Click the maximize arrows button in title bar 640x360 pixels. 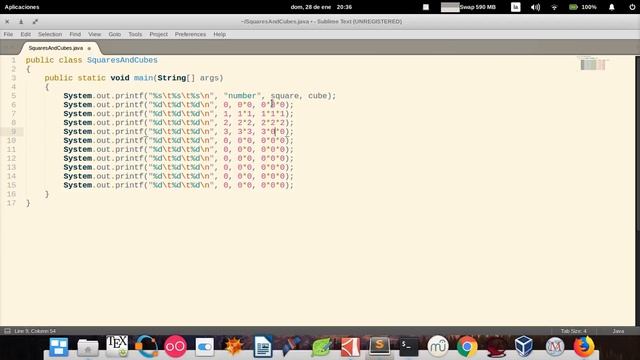[x=35, y=22]
